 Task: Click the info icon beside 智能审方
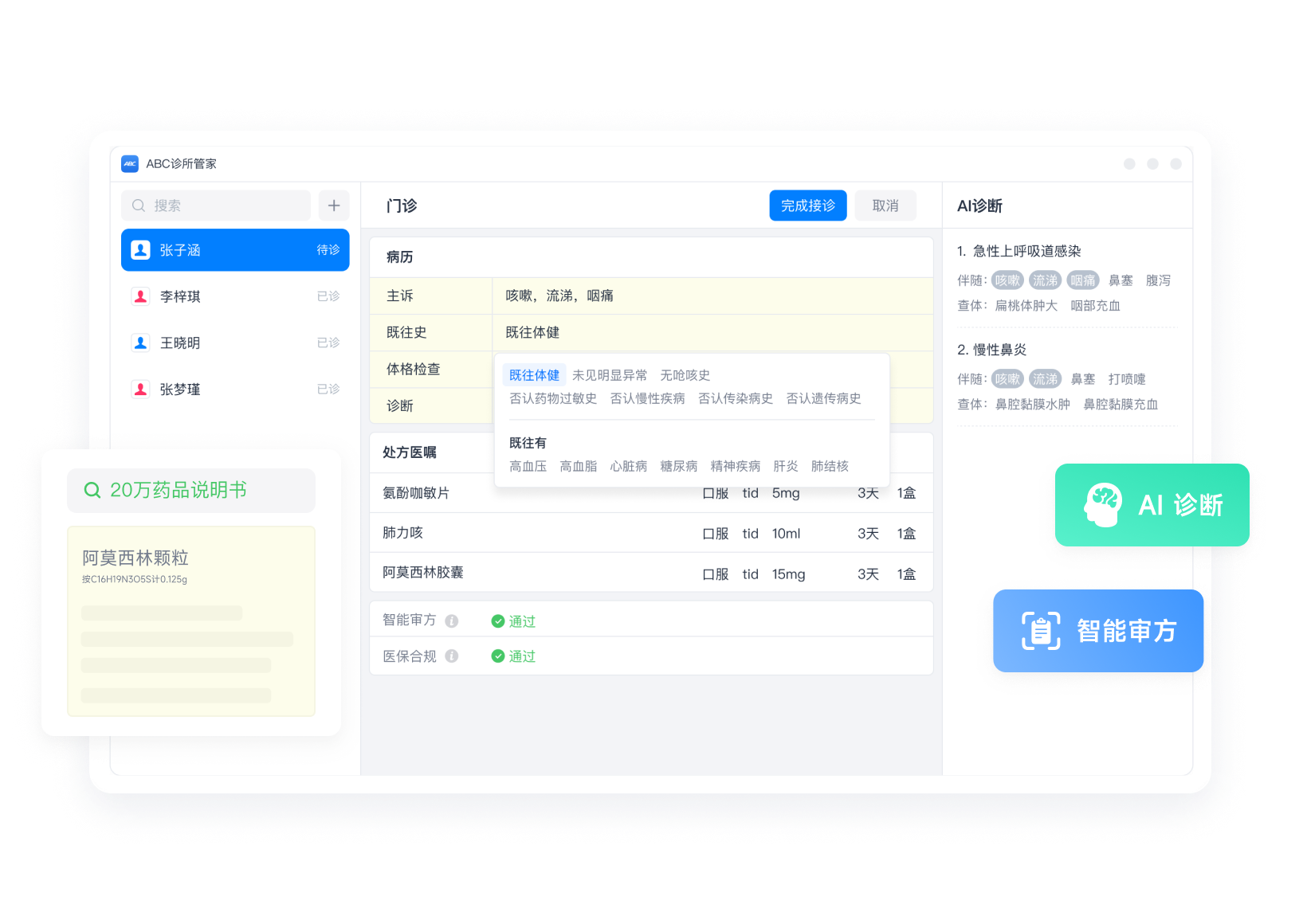(x=452, y=621)
